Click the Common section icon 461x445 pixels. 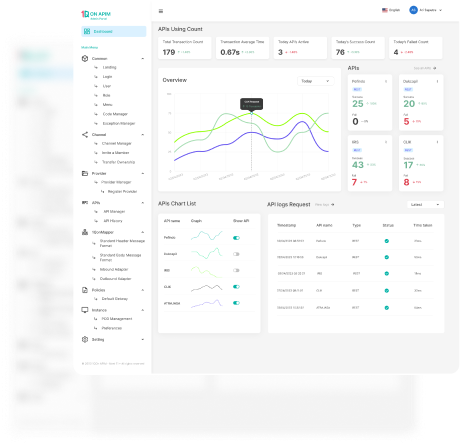coord(85,58)
